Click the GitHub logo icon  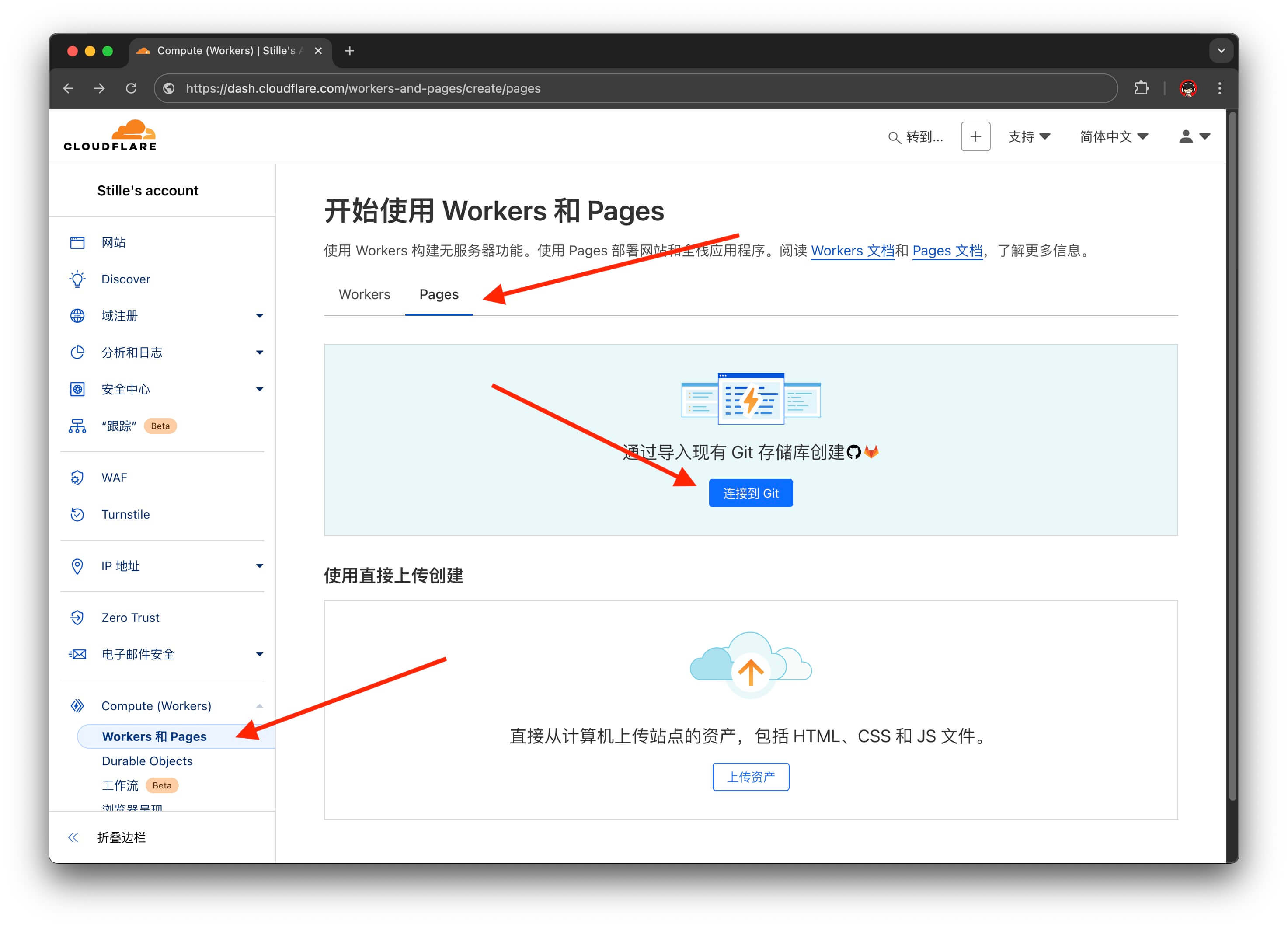pyautogui.click(x=853, y=452)
